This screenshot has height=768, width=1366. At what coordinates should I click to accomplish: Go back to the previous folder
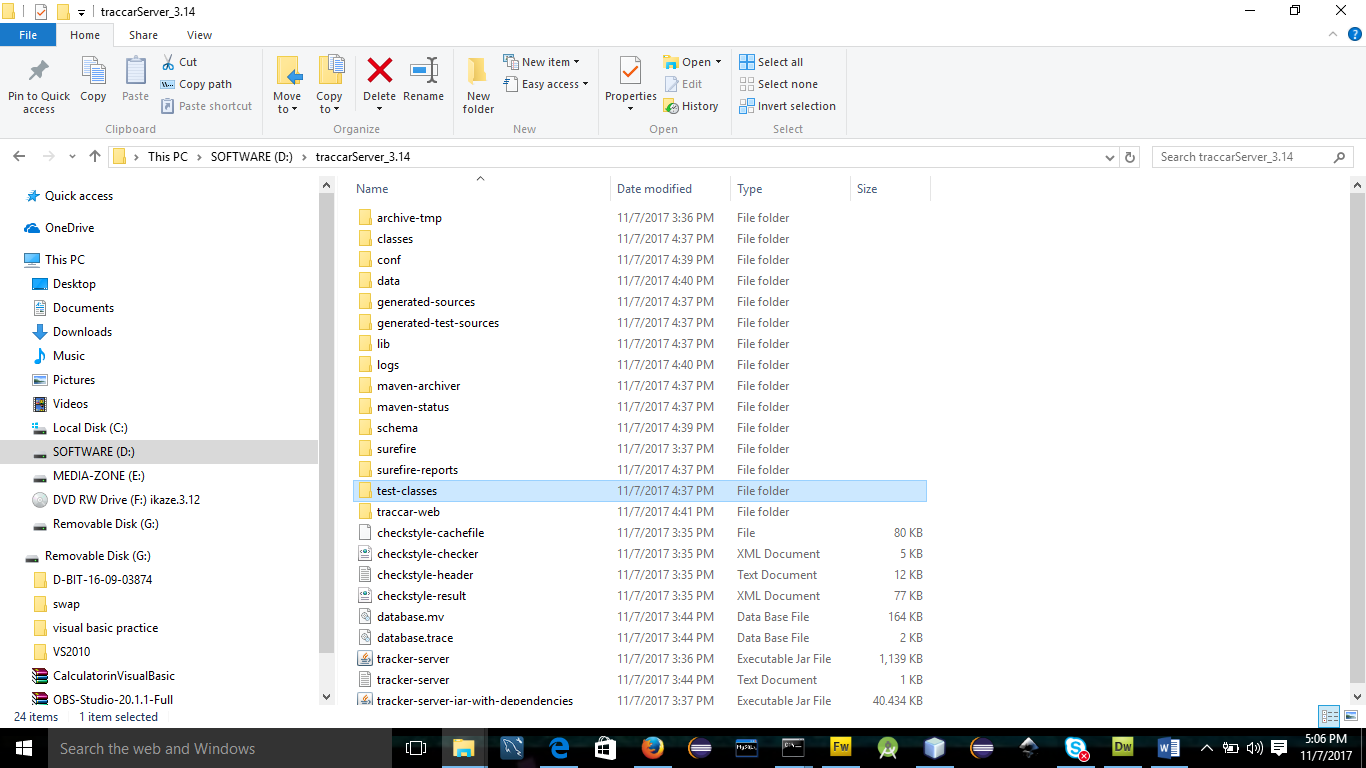(19, 157)
